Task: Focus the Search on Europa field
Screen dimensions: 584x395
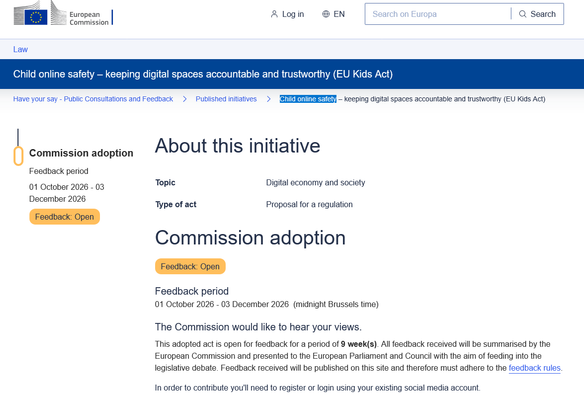Action: (x=438, y=14)
